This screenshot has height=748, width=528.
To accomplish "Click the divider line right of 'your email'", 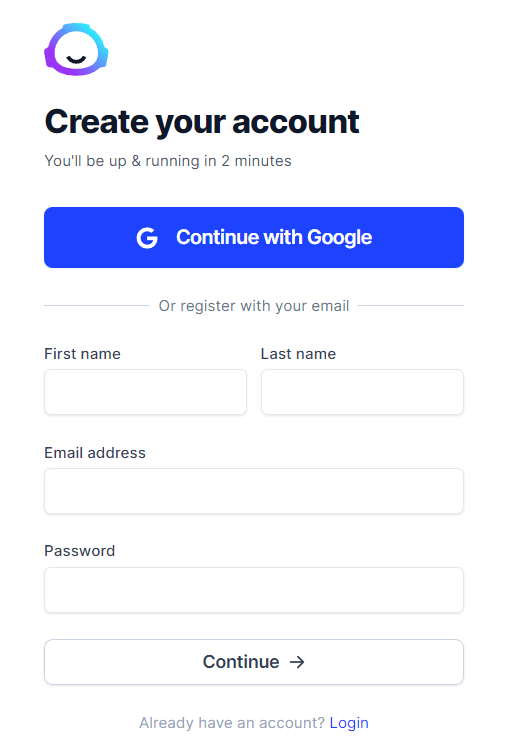I will 411,305.
